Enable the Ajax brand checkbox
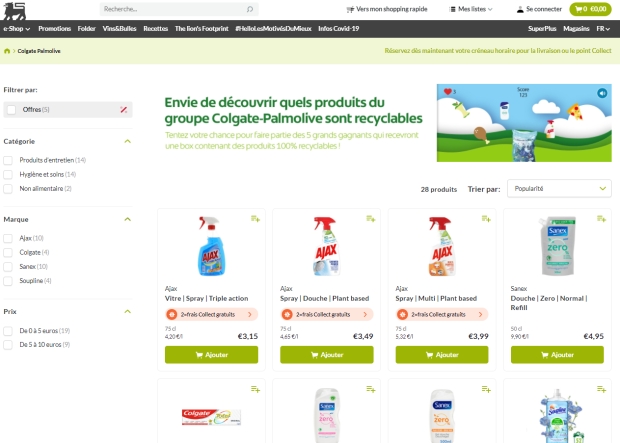This screenshot has width=620, height=443. tap(8, 238)
